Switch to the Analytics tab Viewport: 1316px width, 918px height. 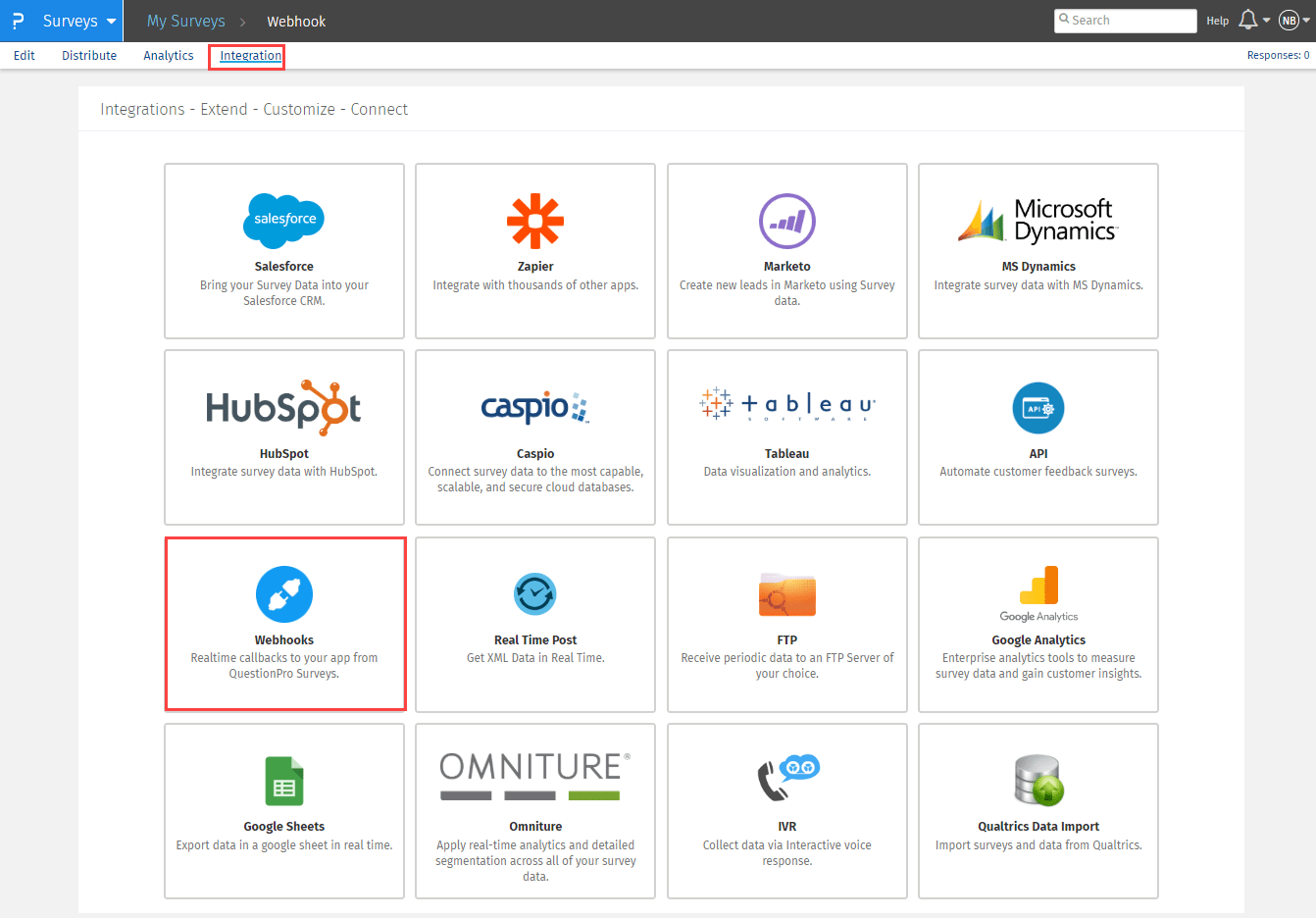(169, 56)
